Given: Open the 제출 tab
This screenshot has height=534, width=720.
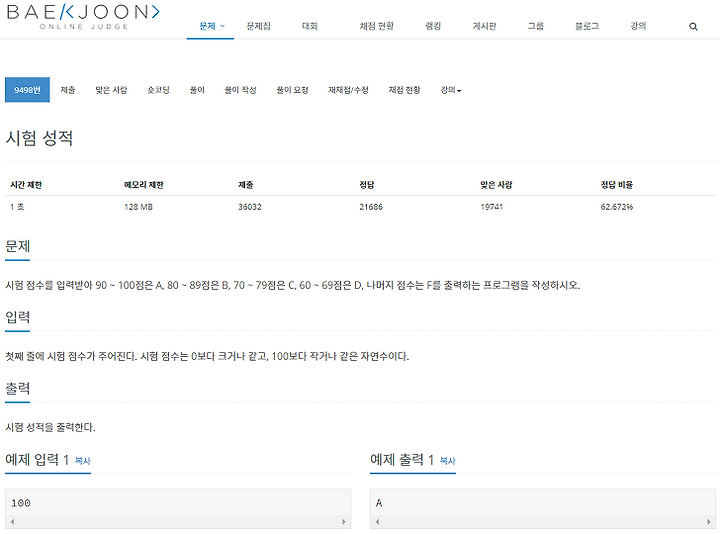Looking at the screenshot, I should coord(68,90).
